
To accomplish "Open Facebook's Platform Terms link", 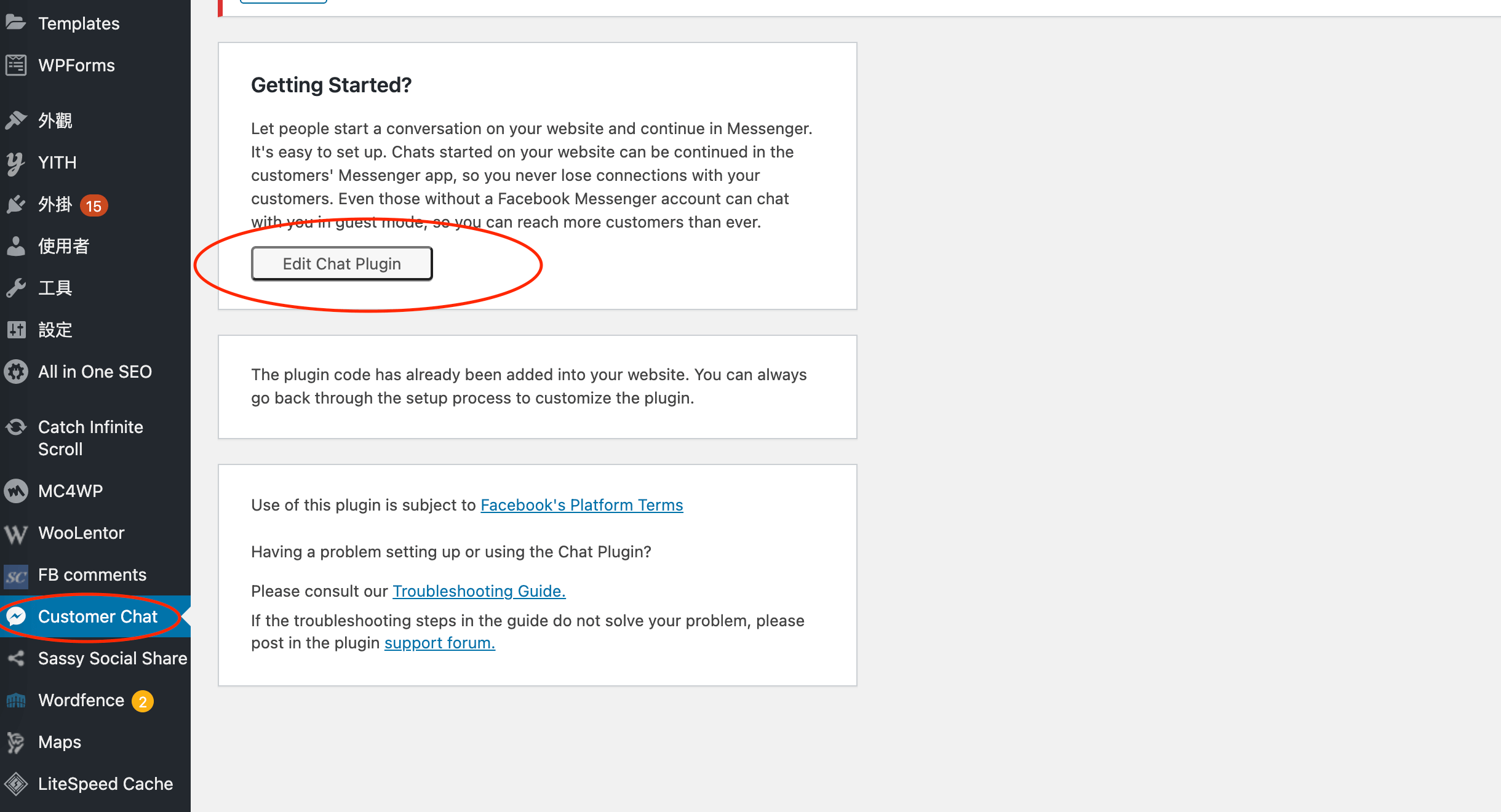I will 582,504.
